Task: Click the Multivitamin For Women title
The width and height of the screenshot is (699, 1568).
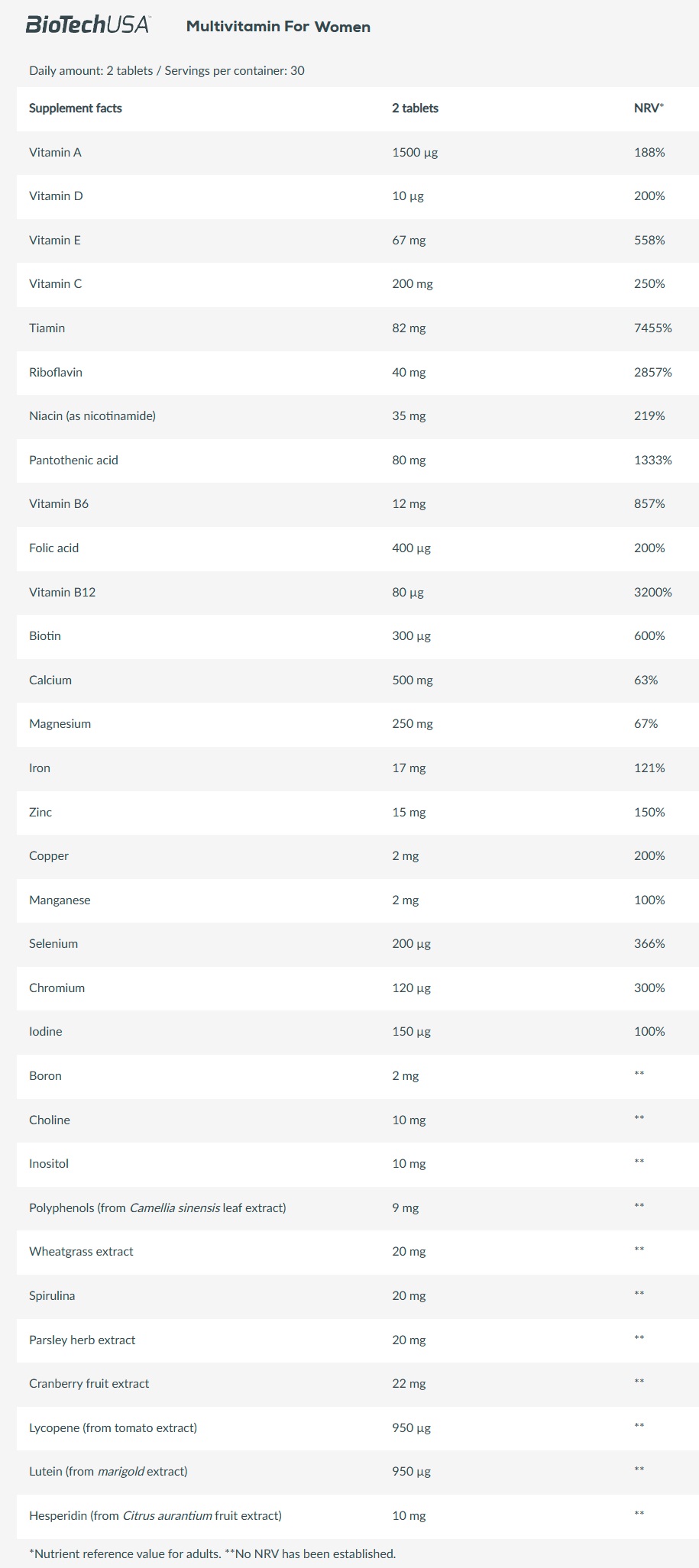Action: click(278, 27)
